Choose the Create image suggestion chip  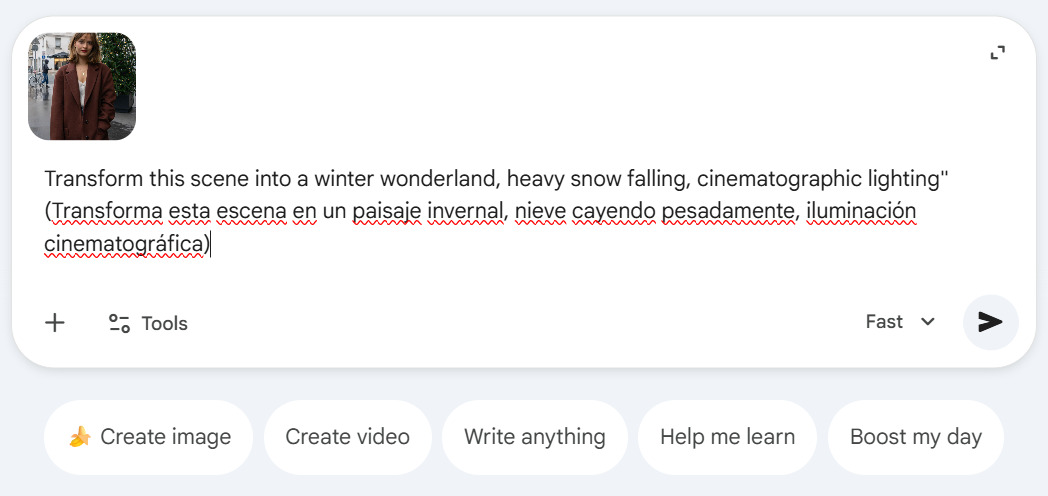click(x=148, y=437)
